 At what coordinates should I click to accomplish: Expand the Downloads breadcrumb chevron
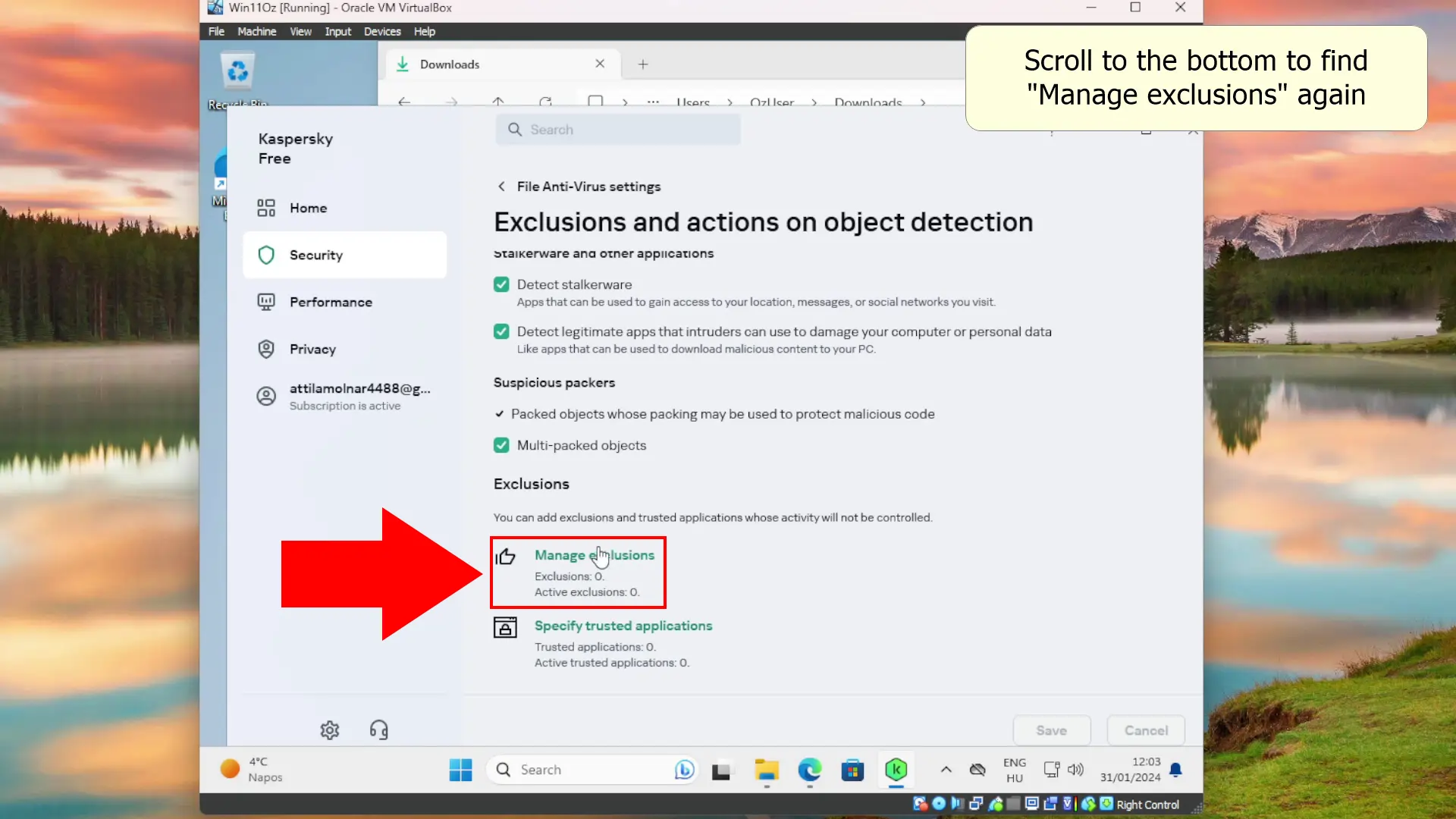[923, 102]
